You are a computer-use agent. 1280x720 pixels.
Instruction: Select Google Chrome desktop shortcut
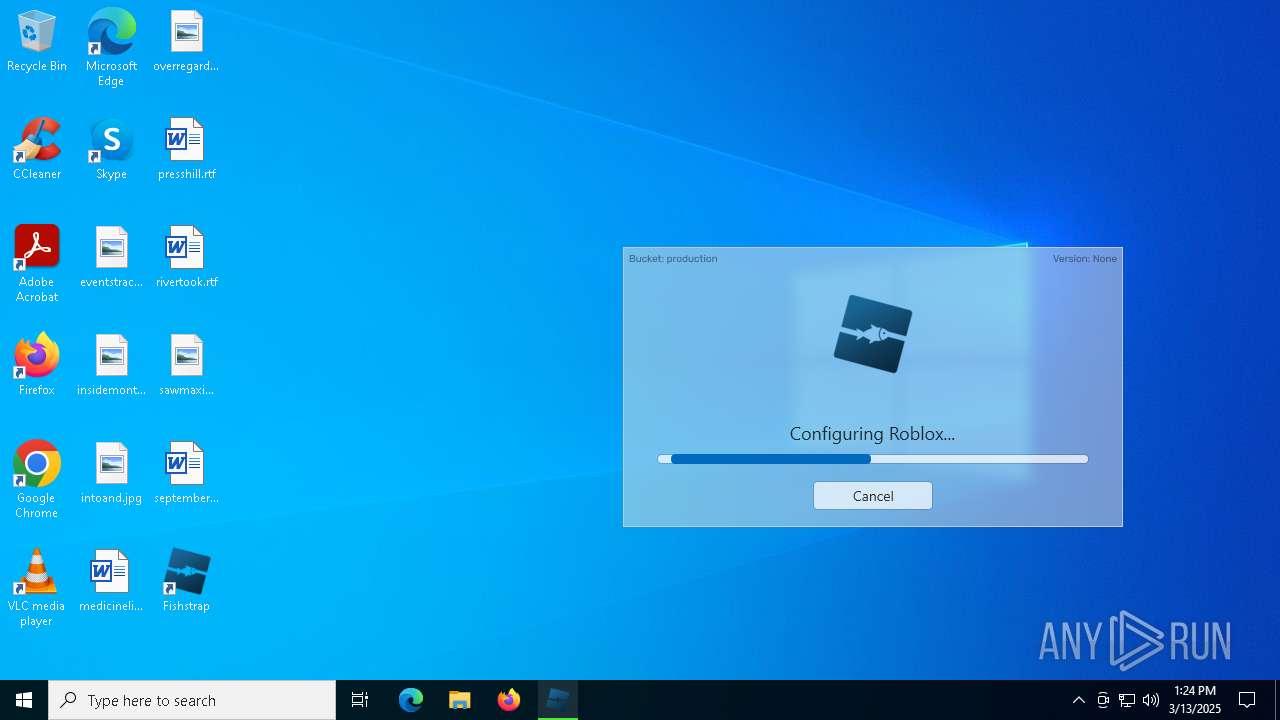pos(37,480)
